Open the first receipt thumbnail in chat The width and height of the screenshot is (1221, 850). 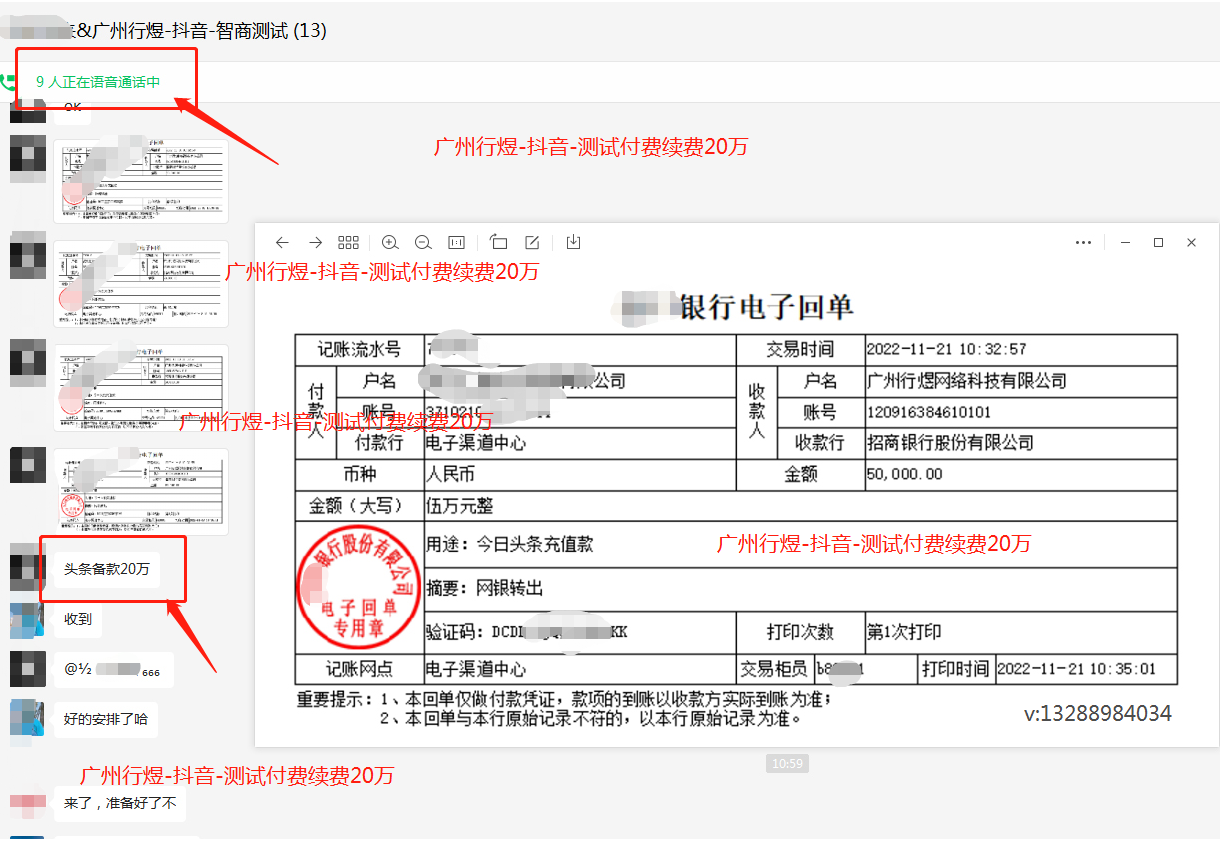pyautogui.click(x=141, y=181)
